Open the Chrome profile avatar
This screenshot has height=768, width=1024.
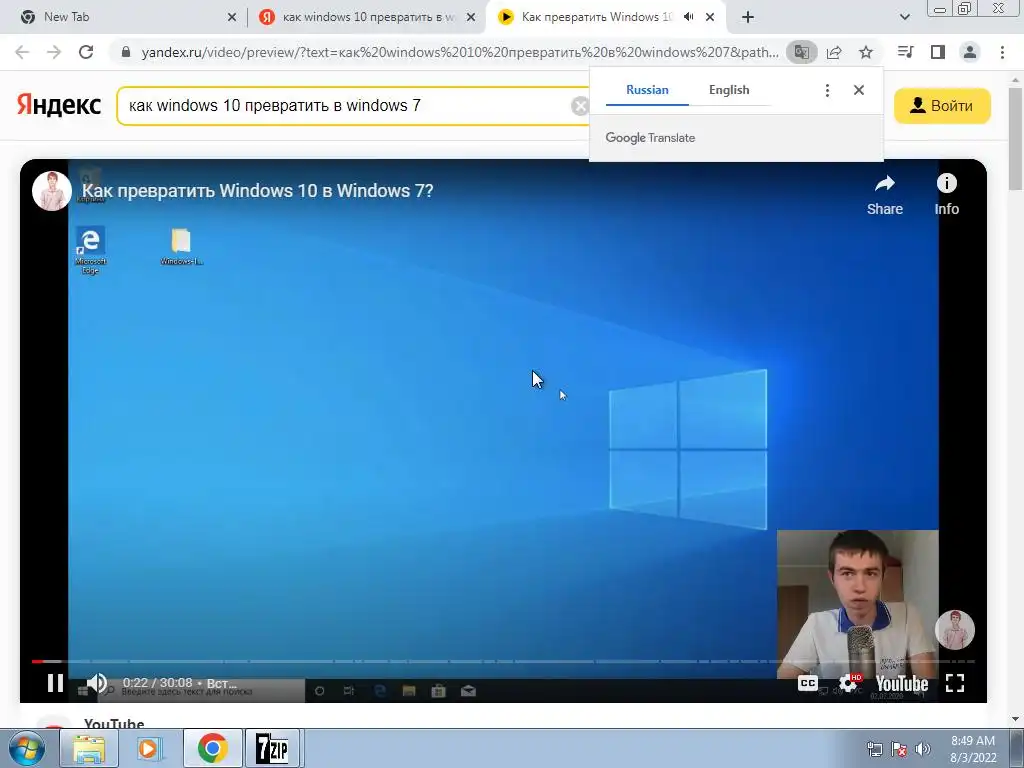pos(970,52)
